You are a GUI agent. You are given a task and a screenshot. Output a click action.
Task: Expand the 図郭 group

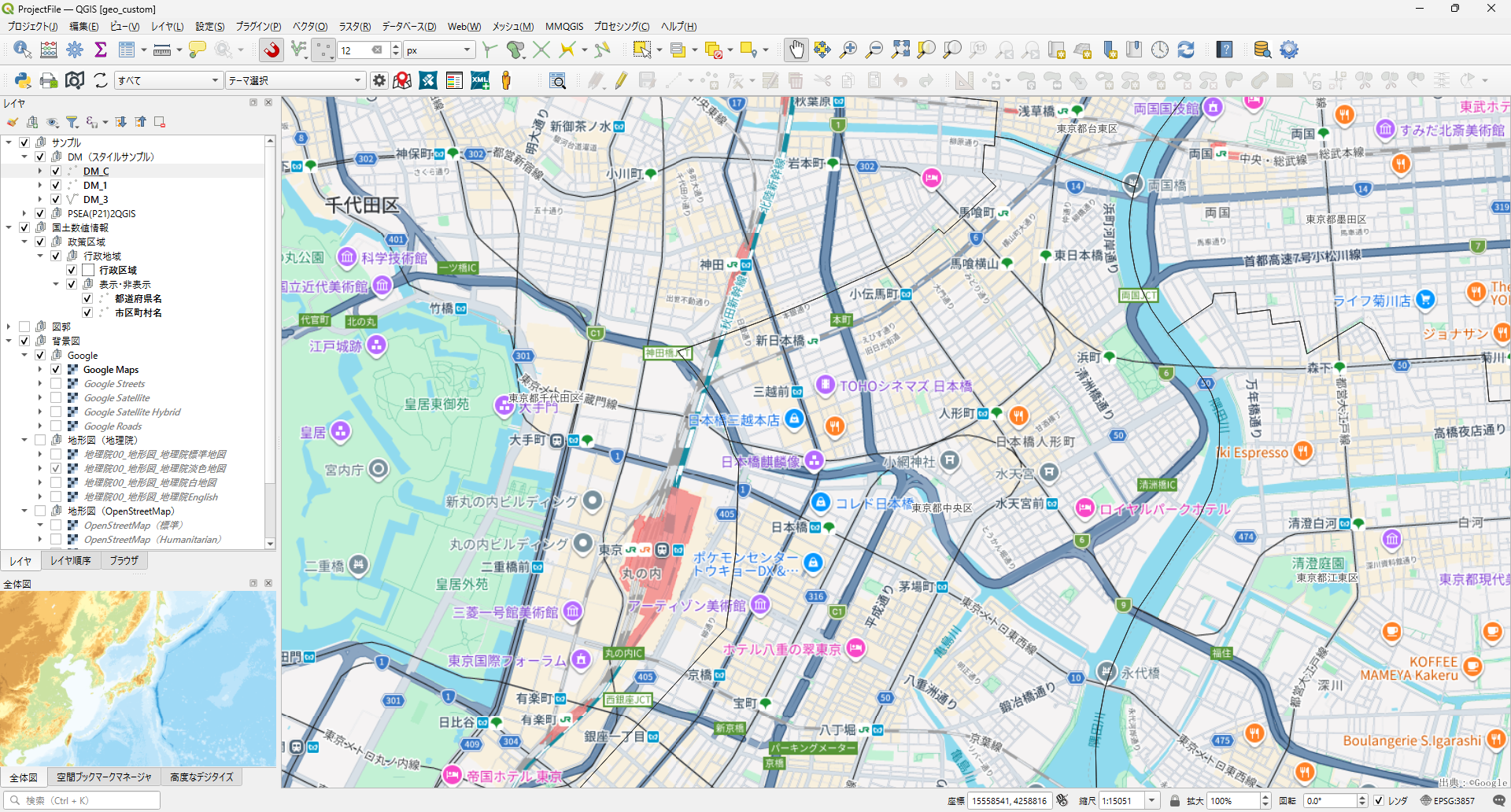tap(9, 327)
